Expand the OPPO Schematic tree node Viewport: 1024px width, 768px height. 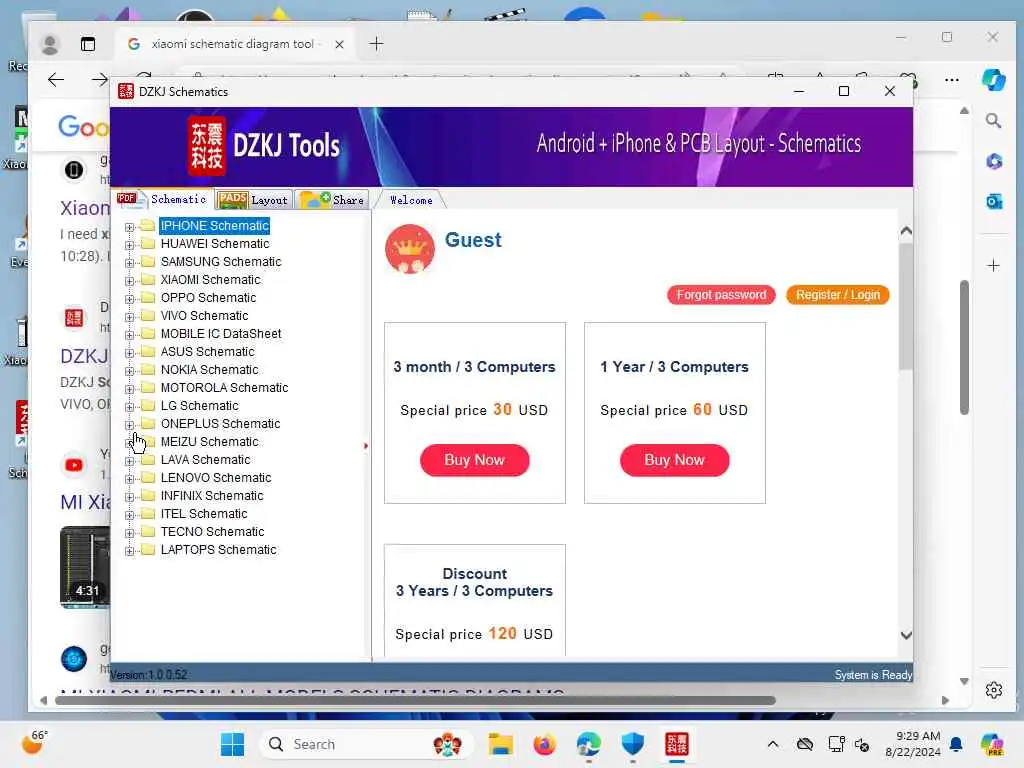click(x=129, y=299)
